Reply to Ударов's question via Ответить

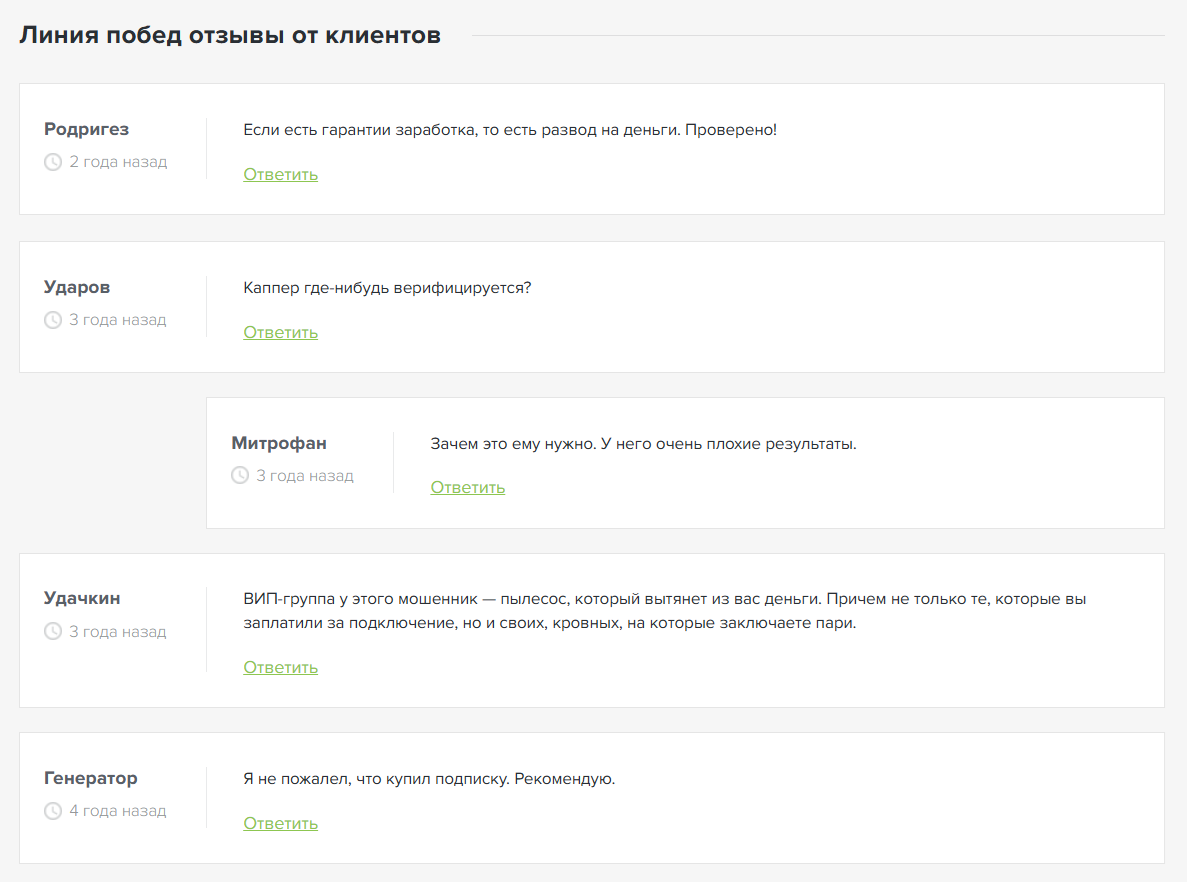tap(280, 332)
